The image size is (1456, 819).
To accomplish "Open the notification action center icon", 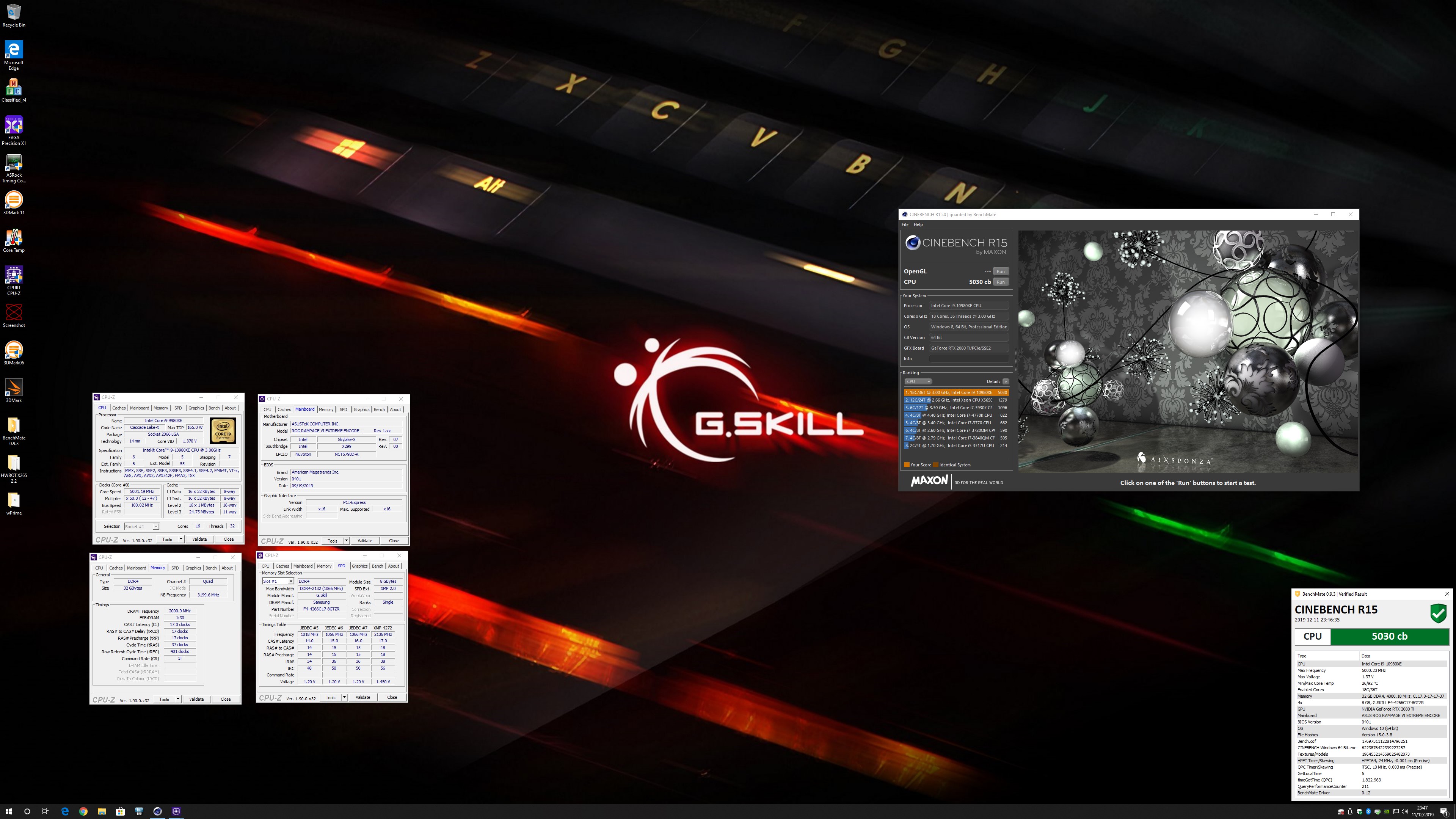I will tap(1443, 812).
